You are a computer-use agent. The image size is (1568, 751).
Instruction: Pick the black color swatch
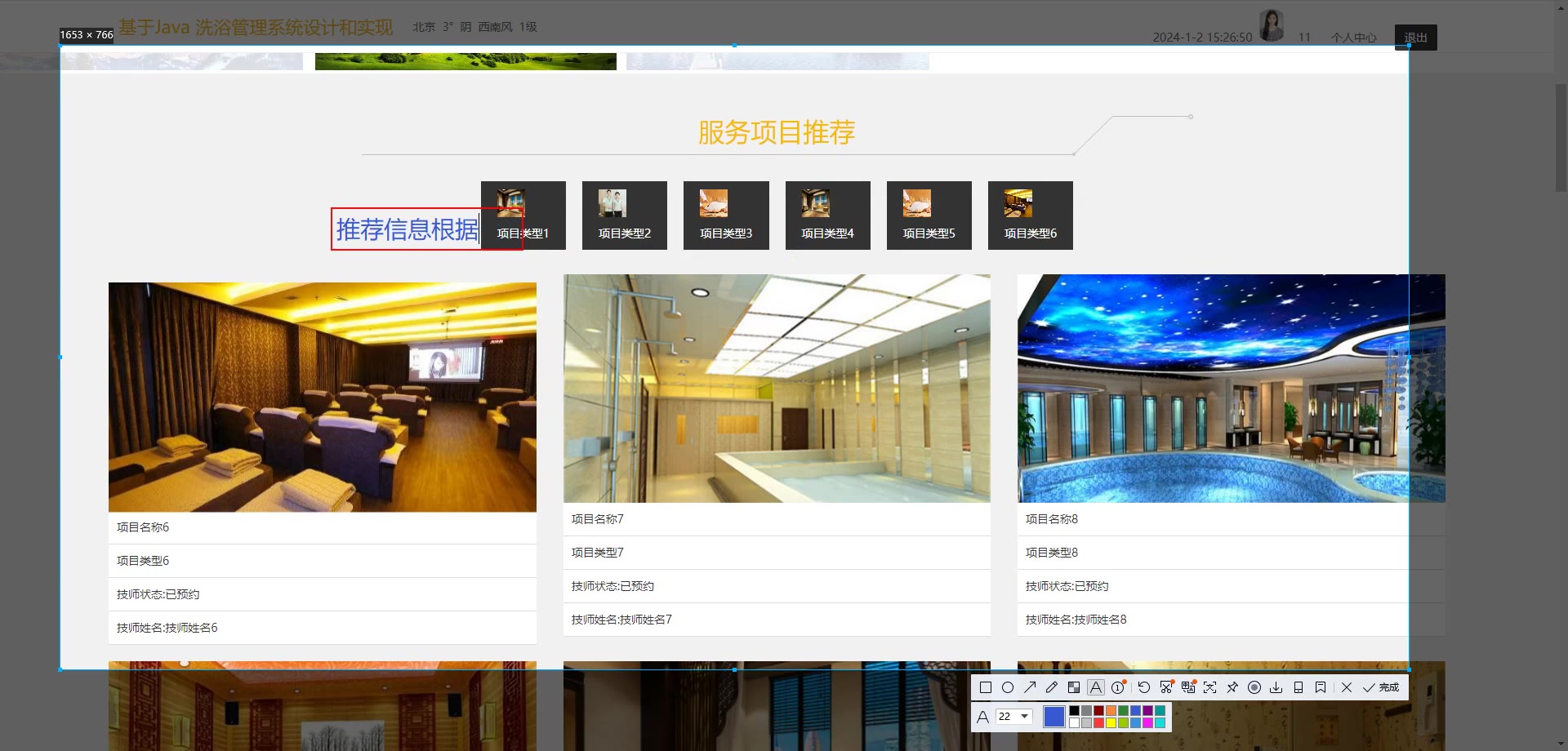1074,710
